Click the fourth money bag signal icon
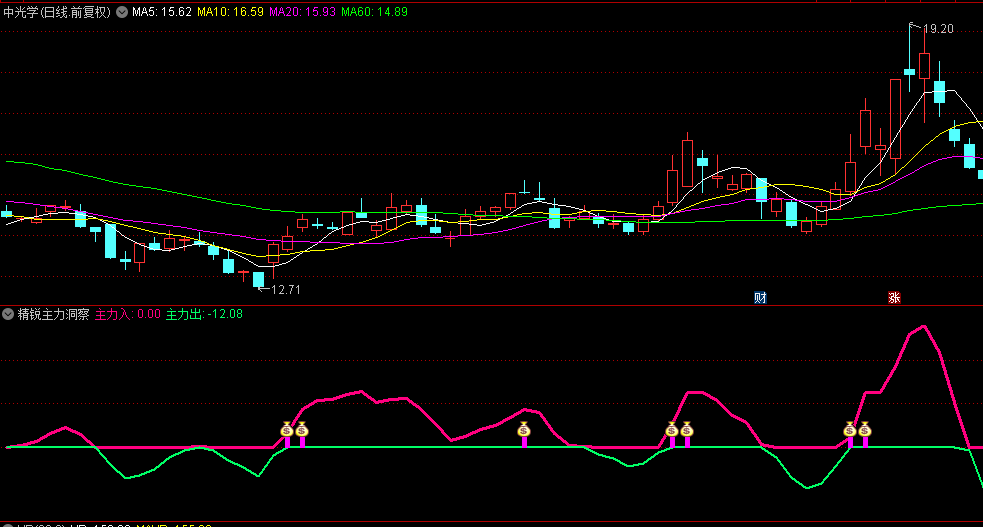The image size is (983, 527). pyautogui.click(x=672, y=430)
